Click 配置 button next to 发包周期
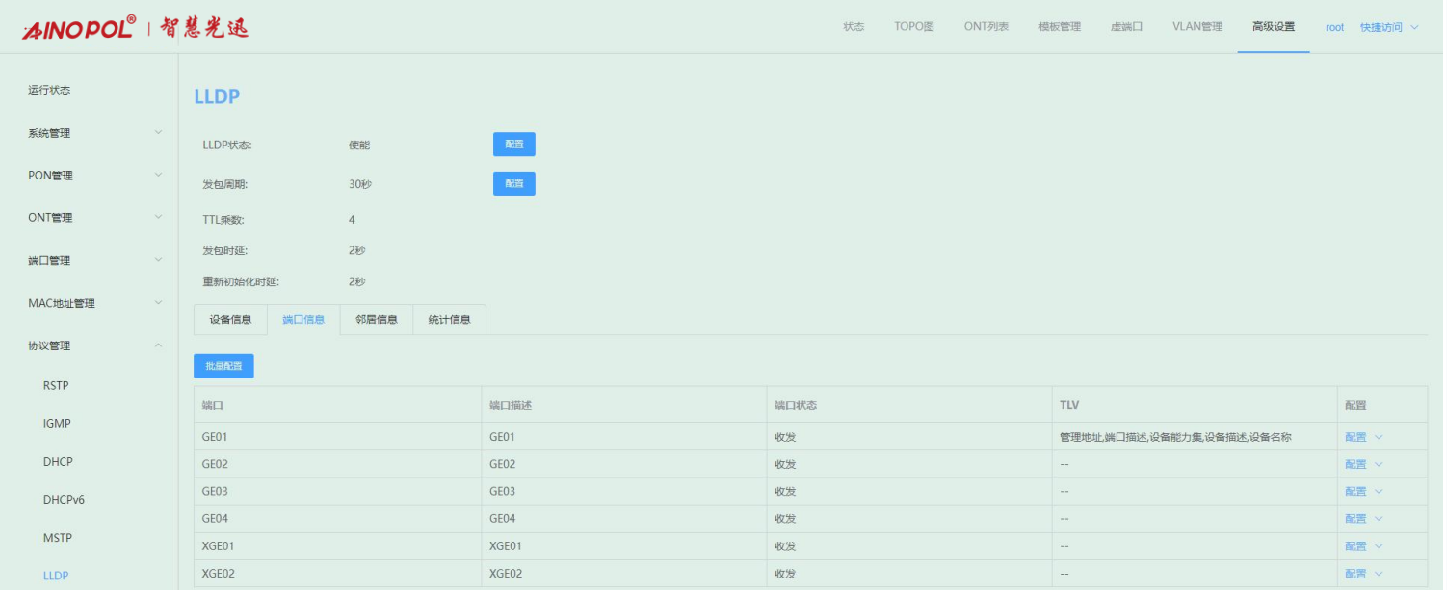The height and width of the screenshot is (590, 1447). pyautogui.click(x=514, y=184)
